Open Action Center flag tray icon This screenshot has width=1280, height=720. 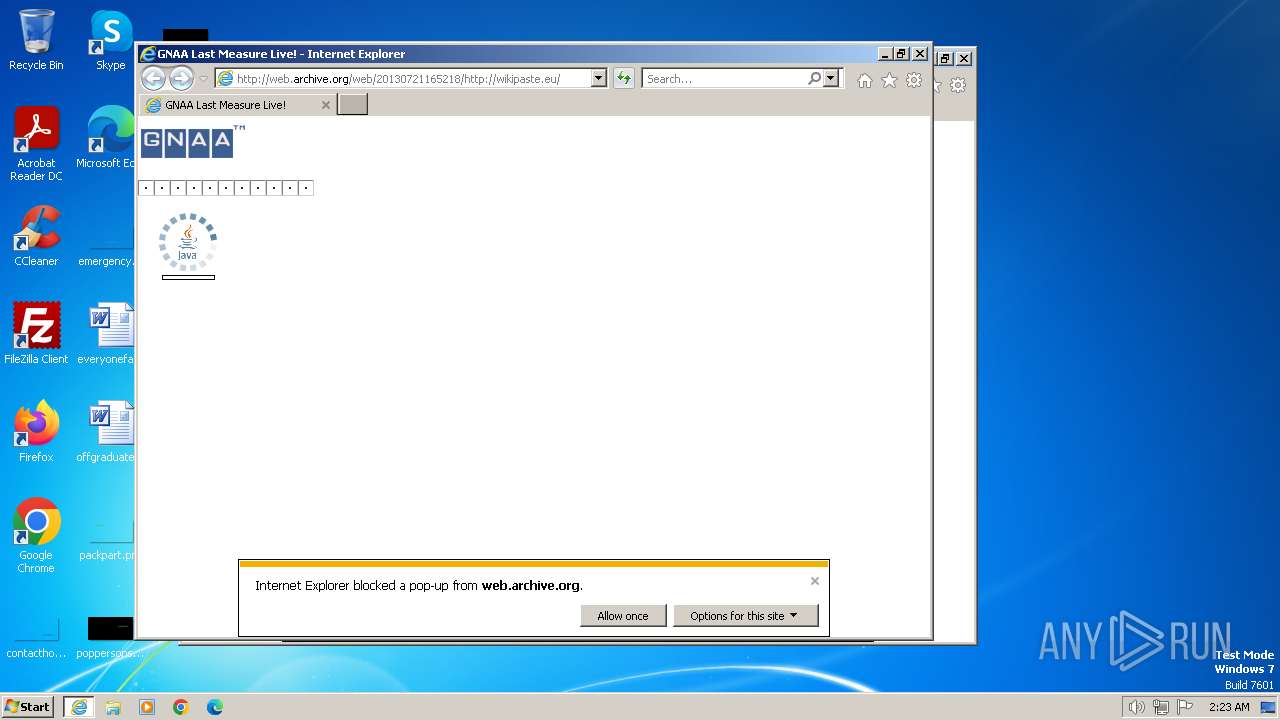click(1185, 707)
